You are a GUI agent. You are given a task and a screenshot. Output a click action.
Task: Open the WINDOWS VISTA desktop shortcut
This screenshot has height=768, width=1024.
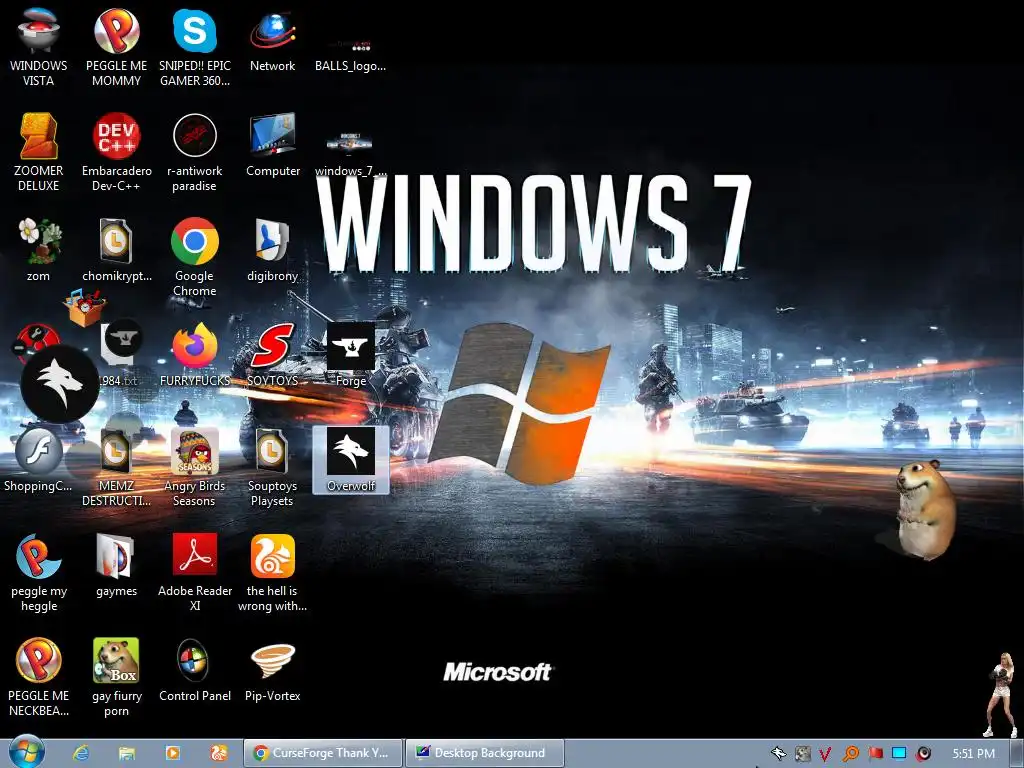[x=38, y=47]
